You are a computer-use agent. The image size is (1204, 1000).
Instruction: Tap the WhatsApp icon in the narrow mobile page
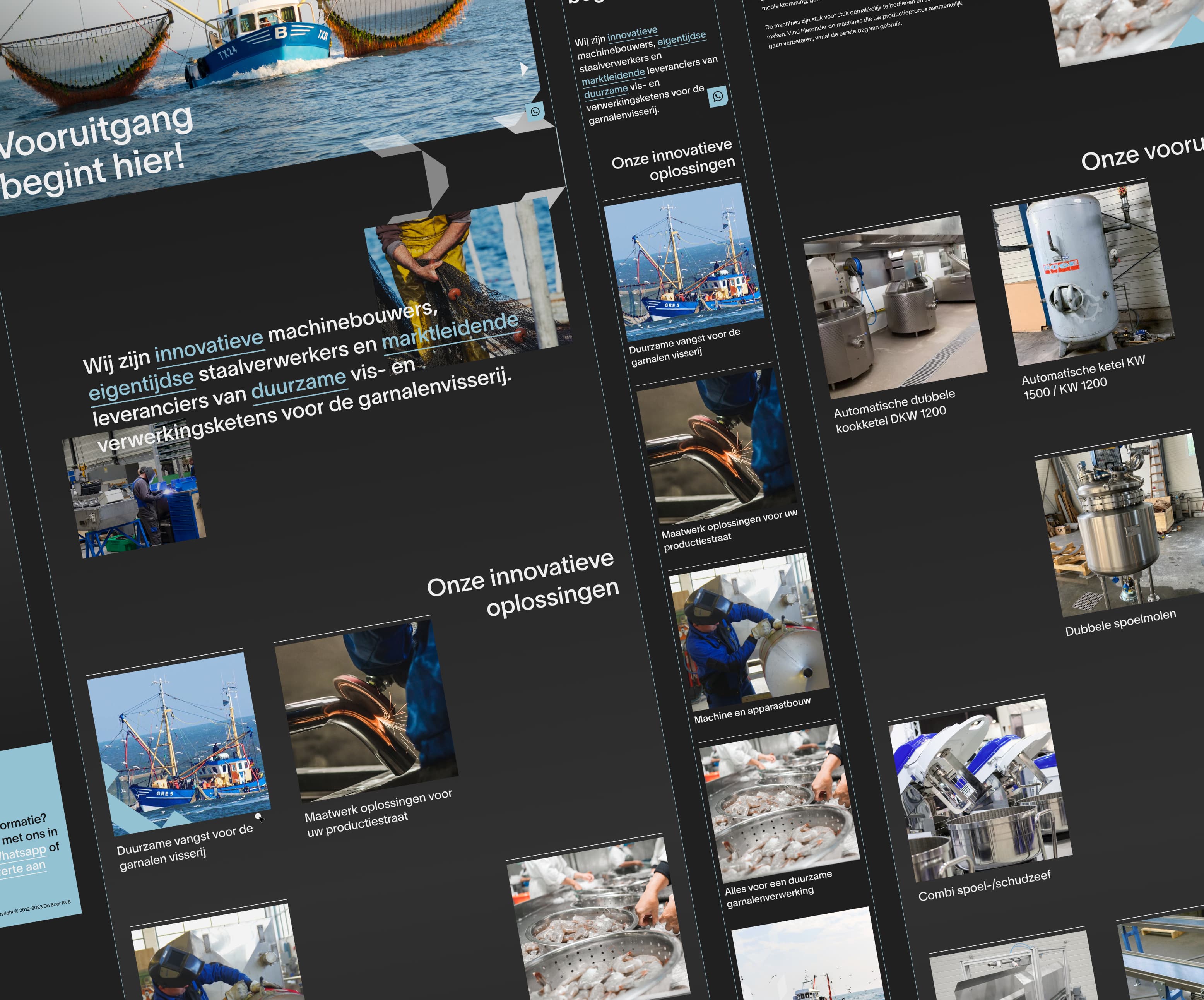pos(717,96)
